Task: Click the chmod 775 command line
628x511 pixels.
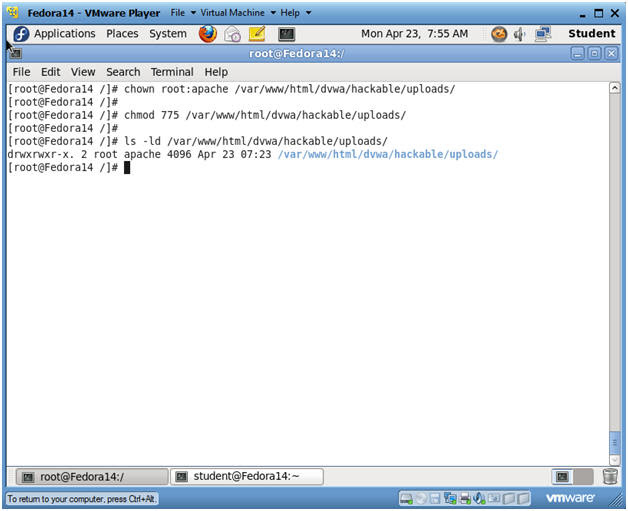Action: [x=207, y=115]
